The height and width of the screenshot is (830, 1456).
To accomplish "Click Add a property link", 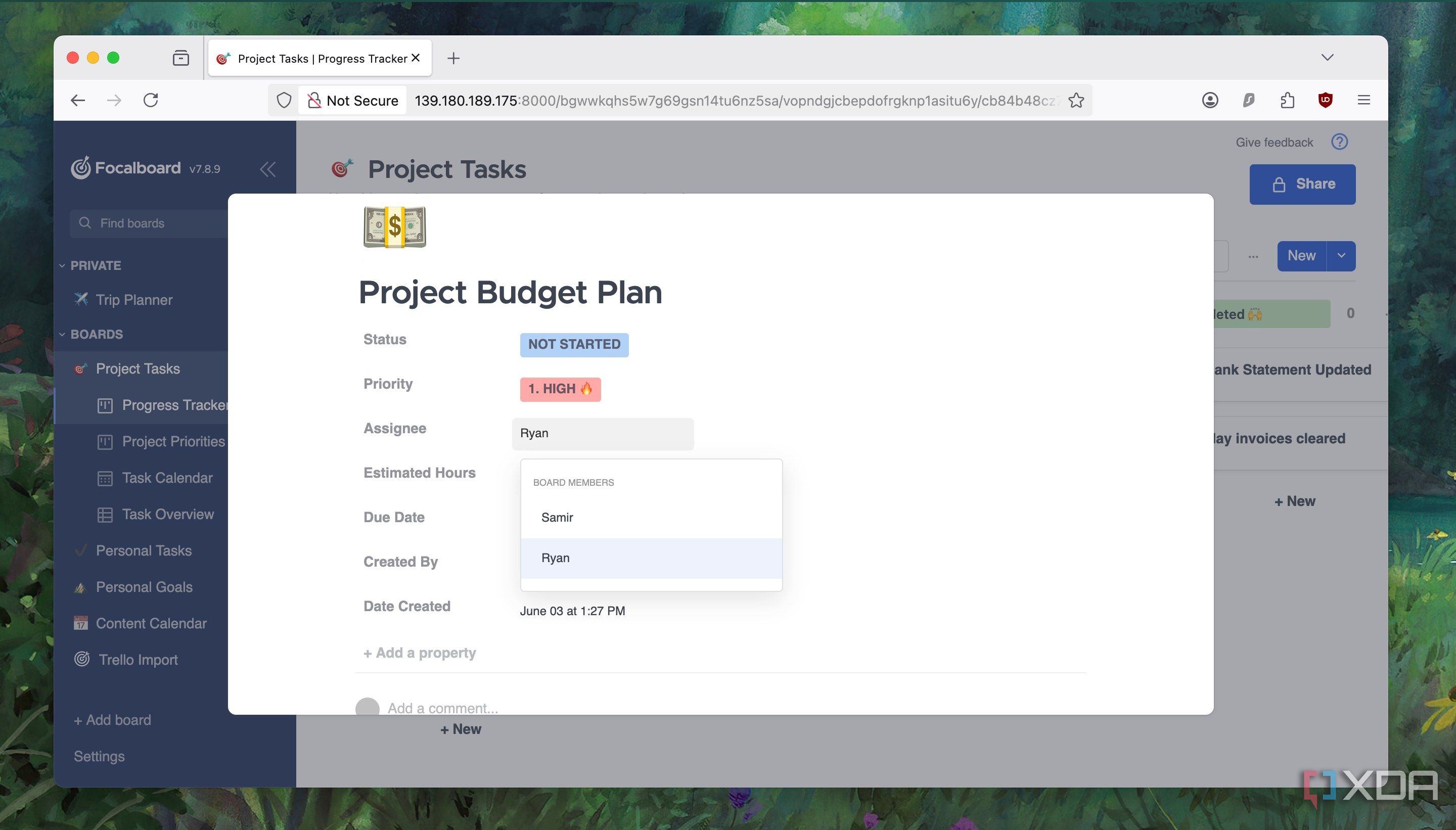I will click(x=420, y=653).
